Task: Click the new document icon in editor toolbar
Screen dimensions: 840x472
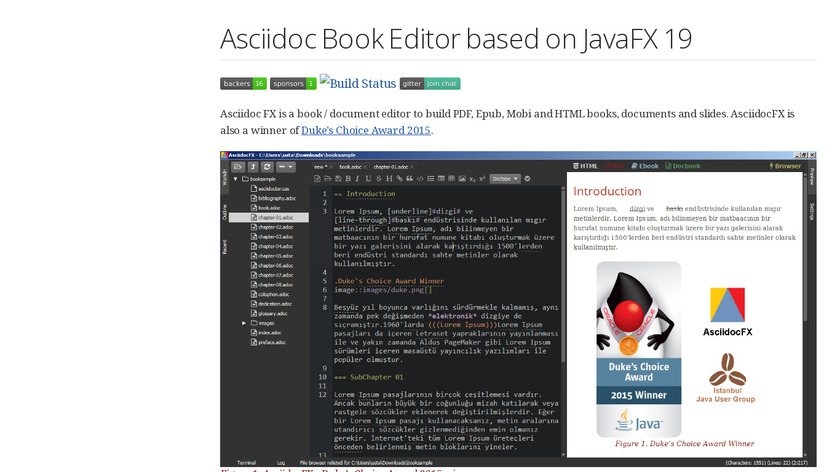Action: (x=317, y=179)
